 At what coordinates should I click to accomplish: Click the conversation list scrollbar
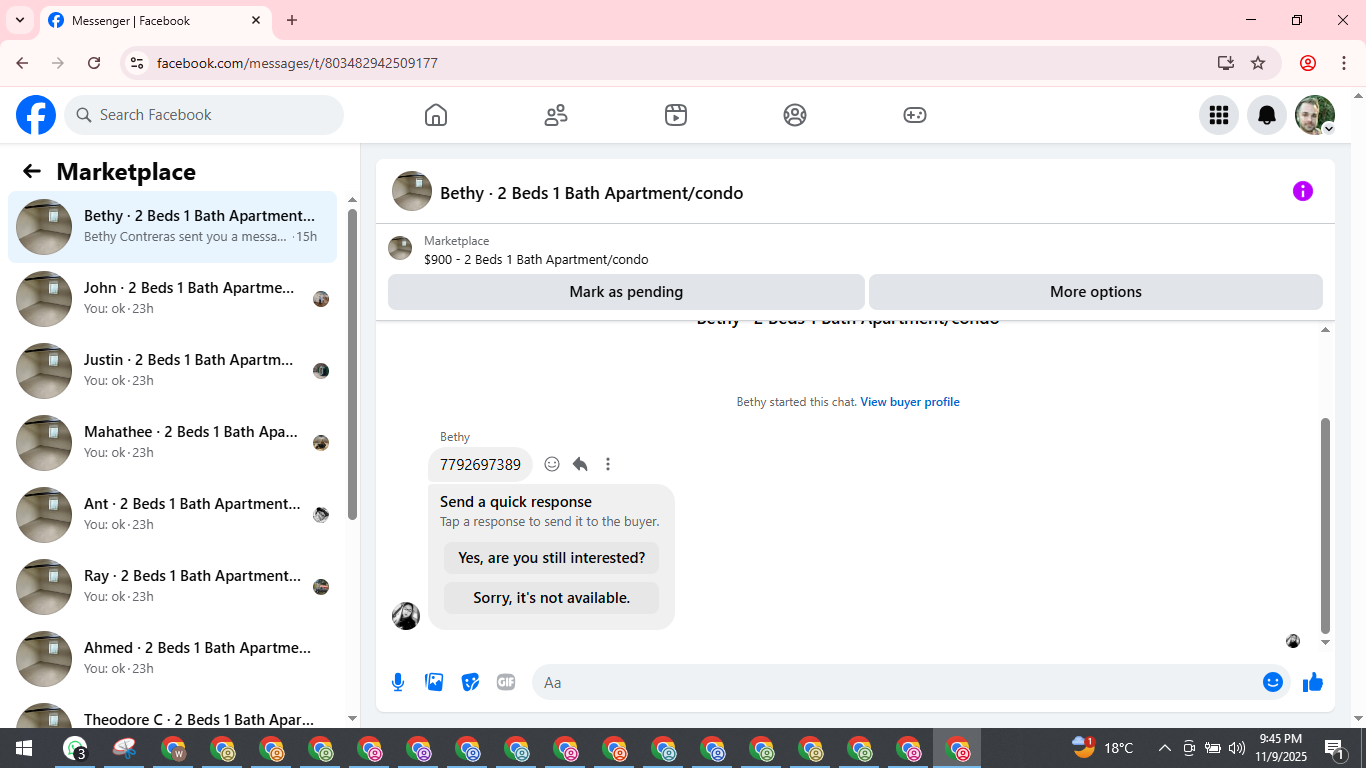tap(352, 365)
